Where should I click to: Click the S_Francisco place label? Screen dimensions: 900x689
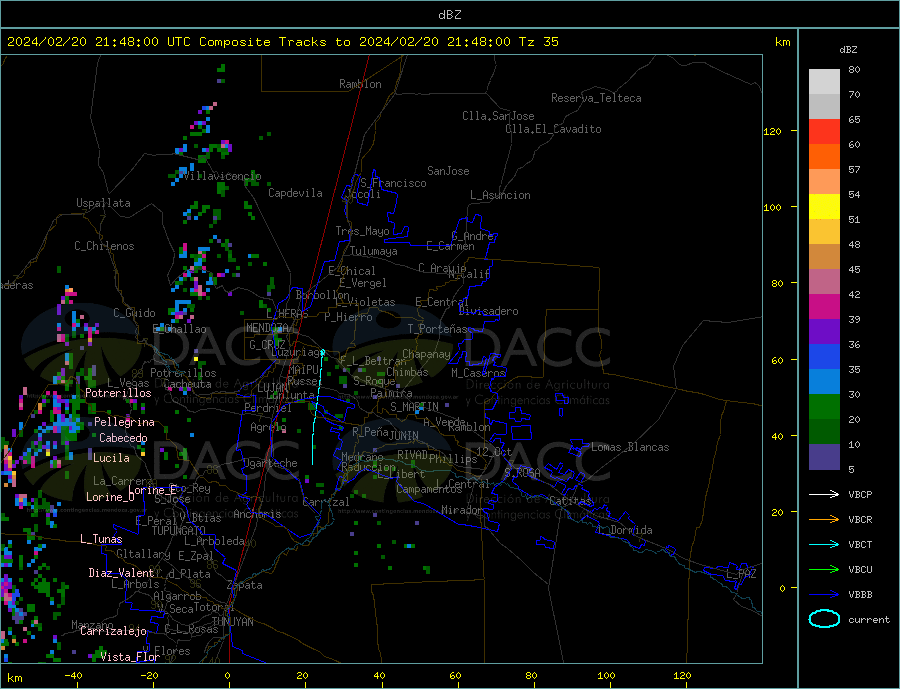(393, 184)
